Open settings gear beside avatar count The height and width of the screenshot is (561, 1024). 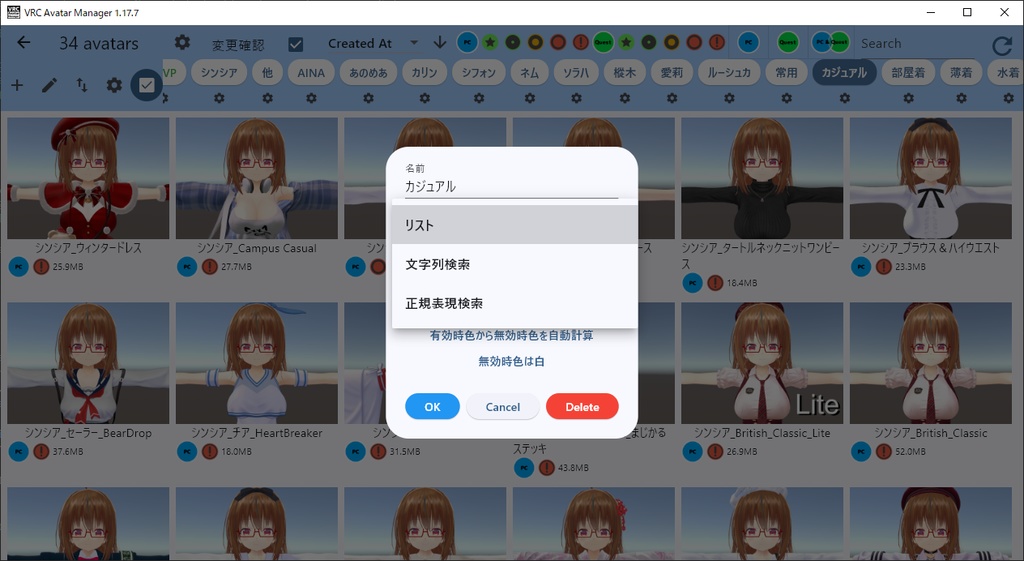point(182,42)
